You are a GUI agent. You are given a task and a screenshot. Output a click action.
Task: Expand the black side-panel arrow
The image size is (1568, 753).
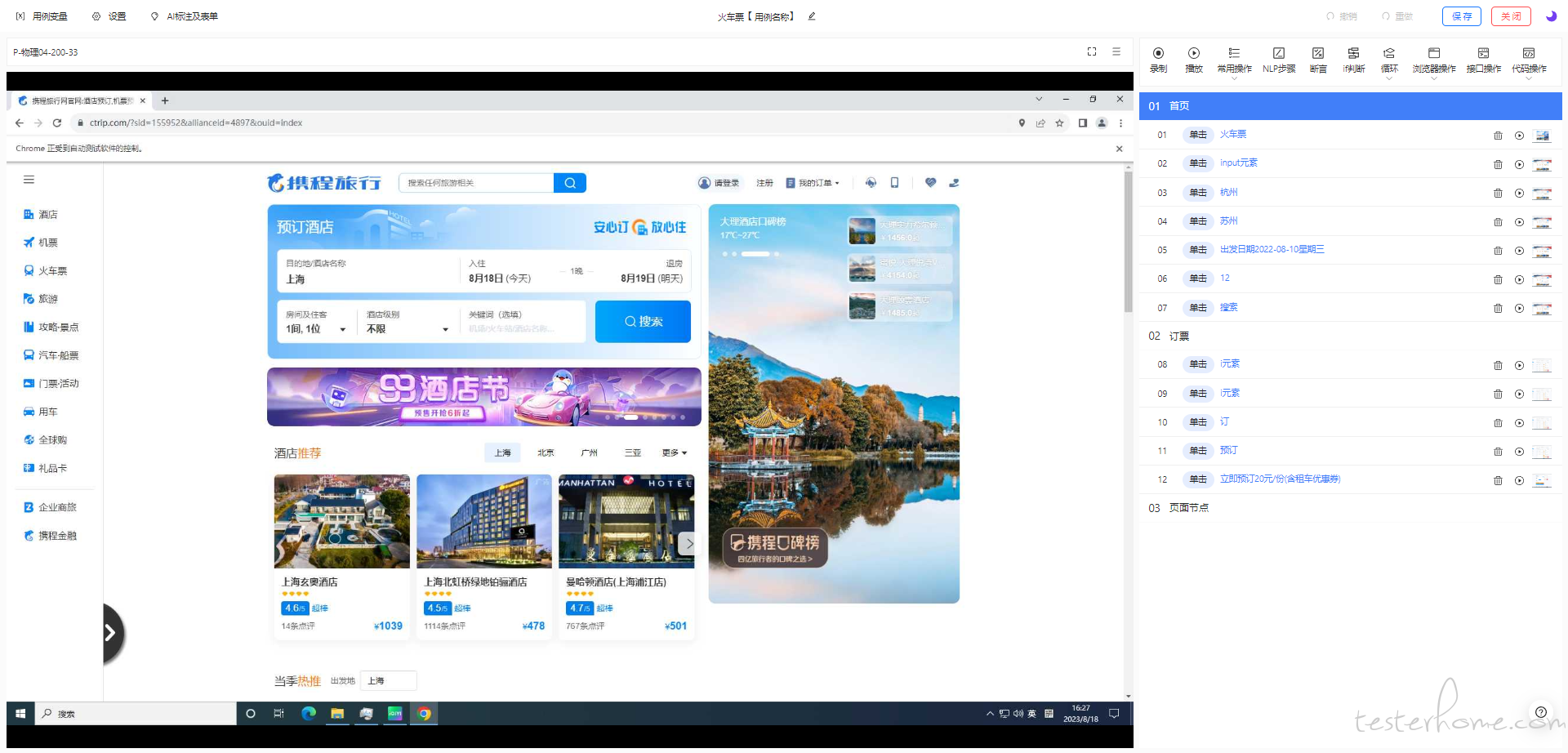coord(112,632)
